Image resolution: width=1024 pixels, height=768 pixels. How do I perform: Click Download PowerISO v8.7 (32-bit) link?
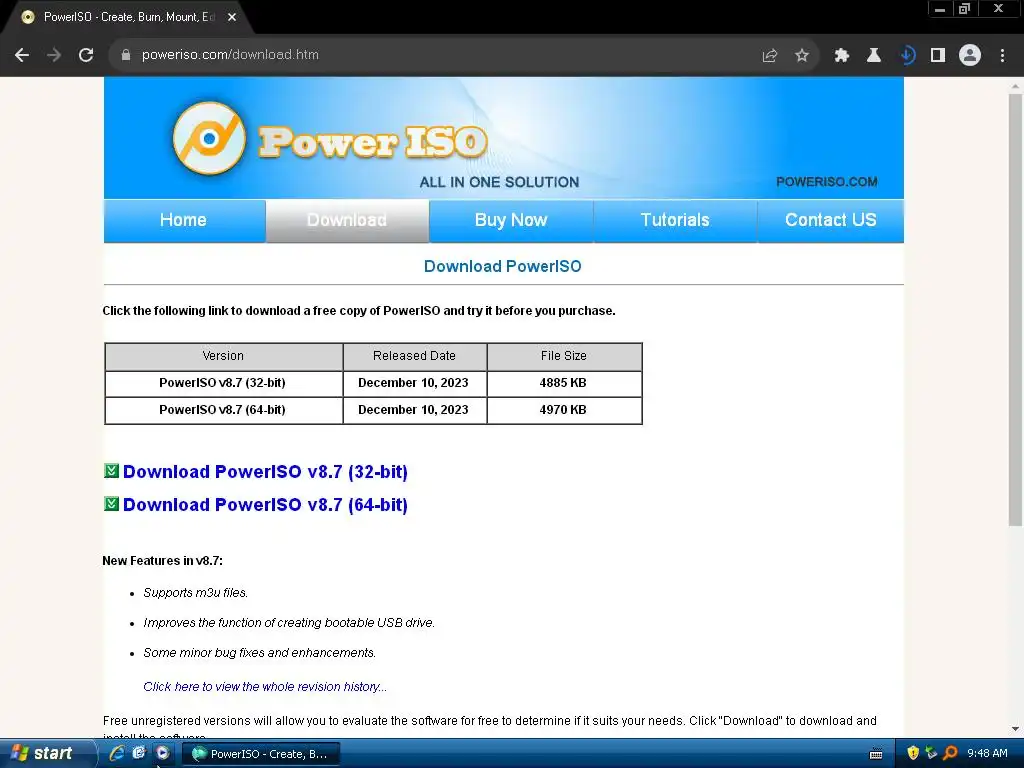coord(265,472)
